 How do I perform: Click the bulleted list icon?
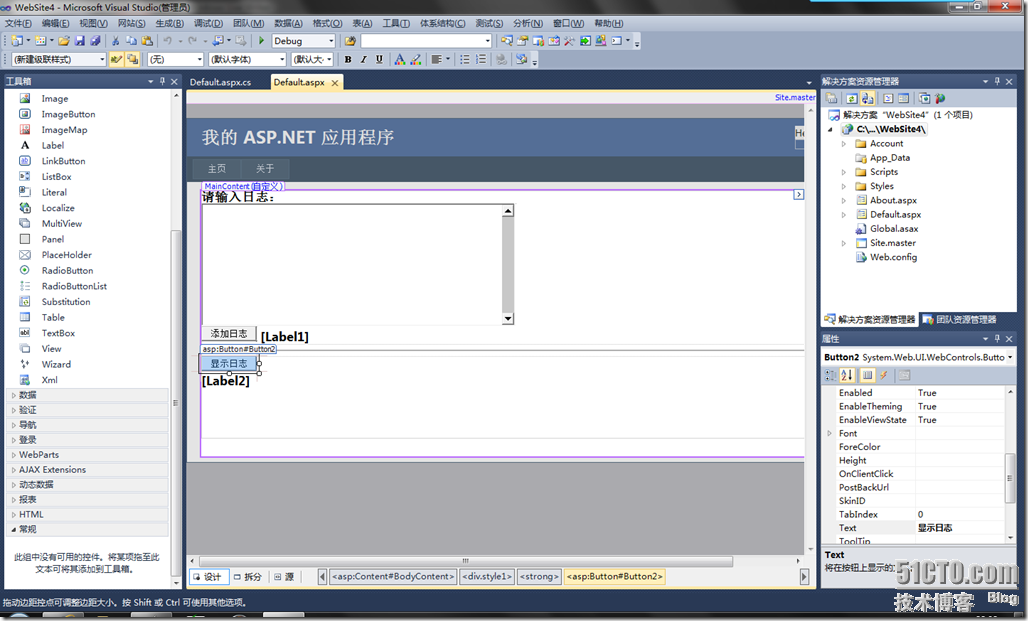(x=464, y=59)
